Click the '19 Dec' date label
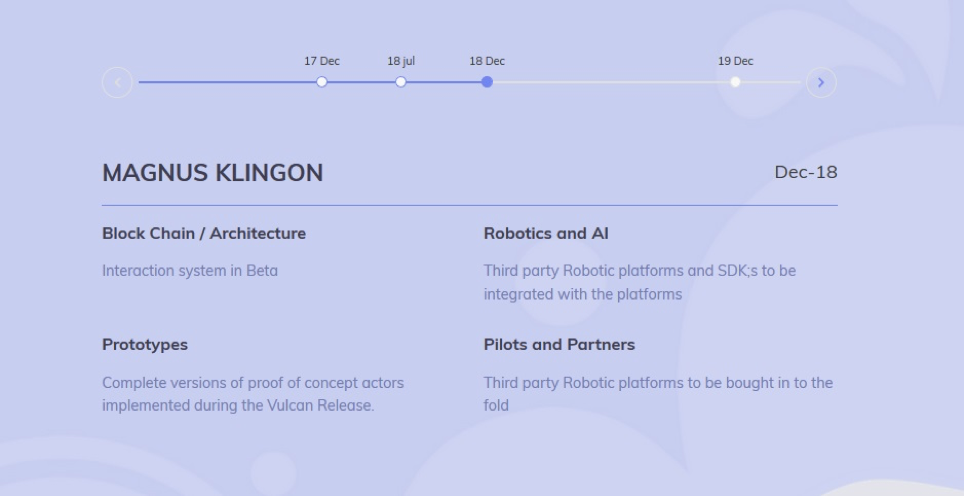This screenshot has height=496, width=964. 735,61
